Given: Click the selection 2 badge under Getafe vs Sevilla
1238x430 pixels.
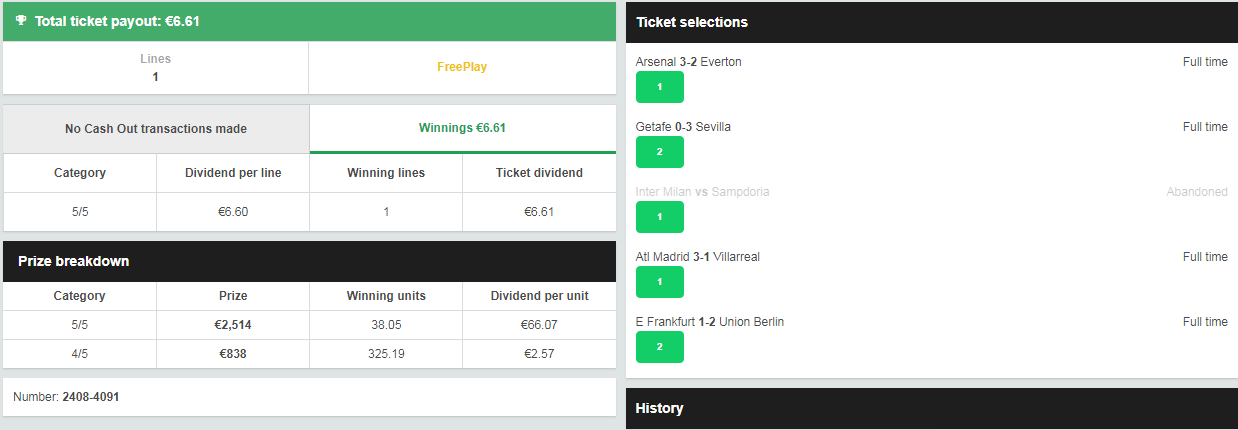Looking at the screenshot, I should [x=659, y=152].
